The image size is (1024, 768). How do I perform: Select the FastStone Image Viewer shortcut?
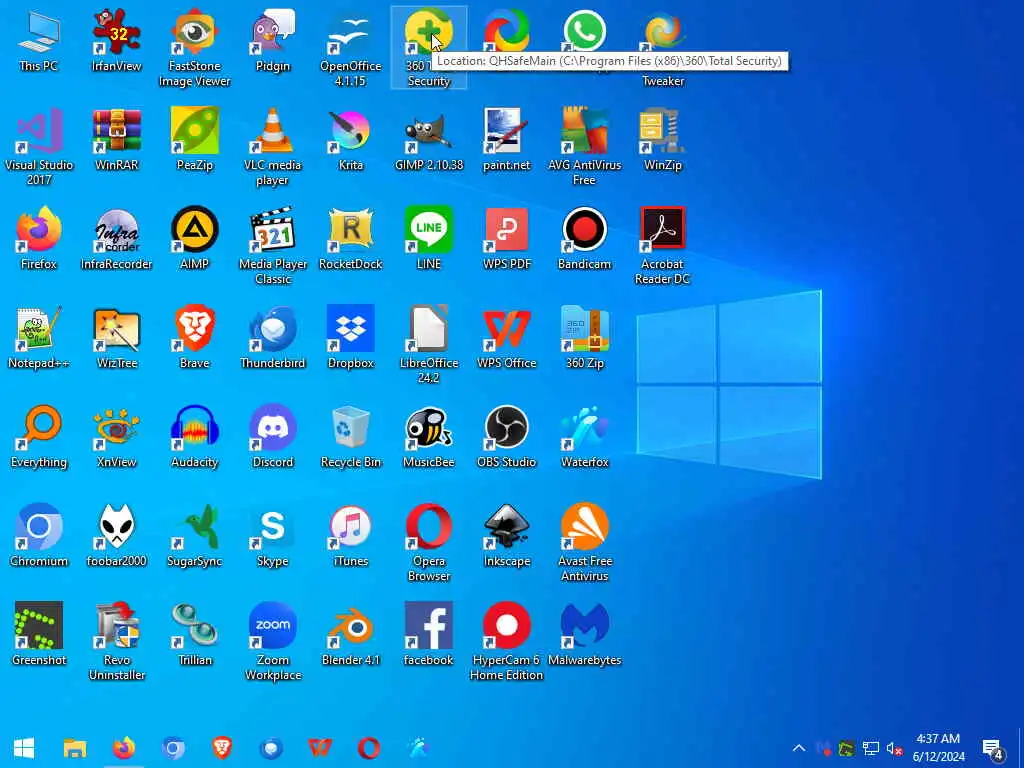195,48
